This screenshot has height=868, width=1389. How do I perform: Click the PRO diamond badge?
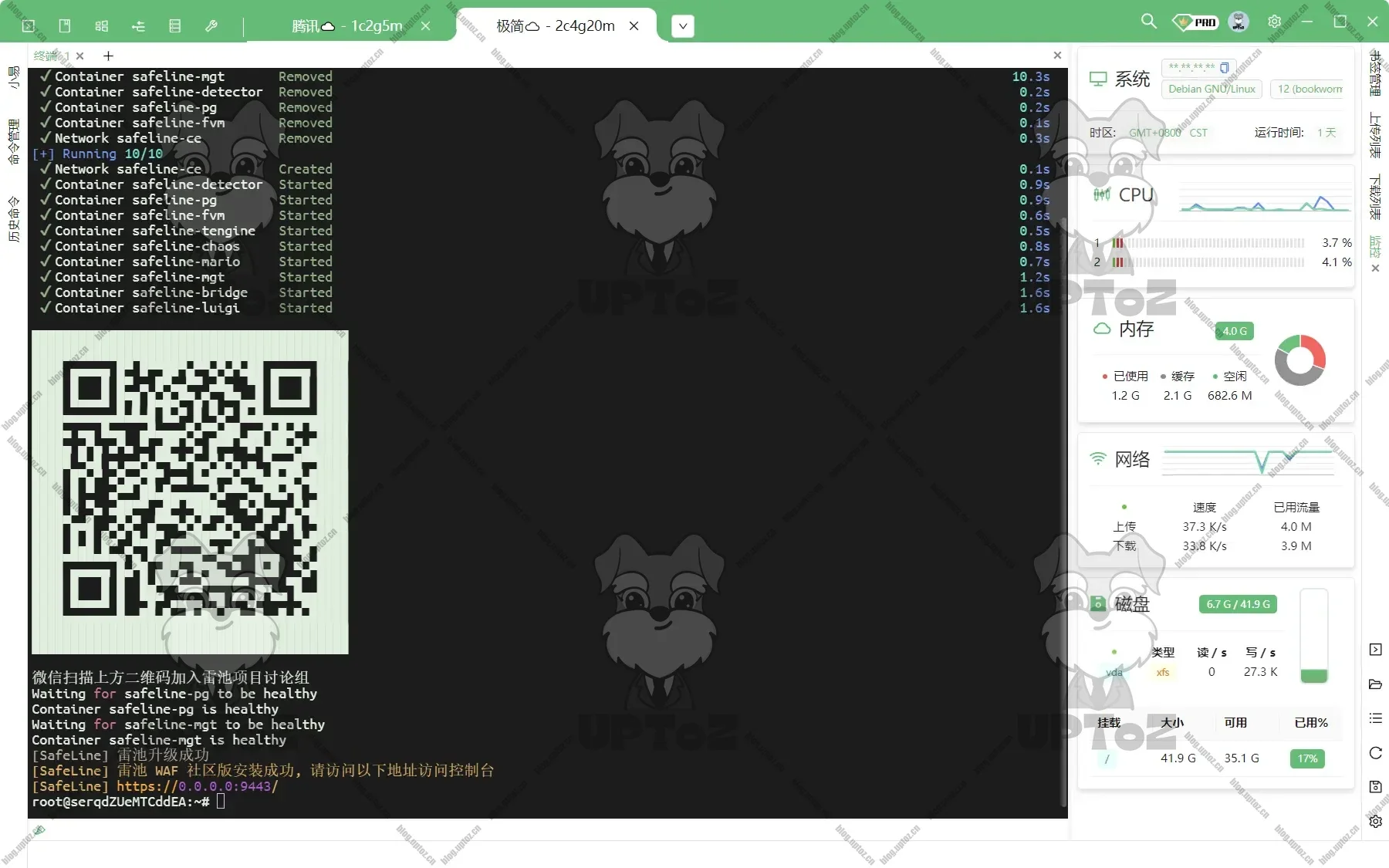[1195, 22]
